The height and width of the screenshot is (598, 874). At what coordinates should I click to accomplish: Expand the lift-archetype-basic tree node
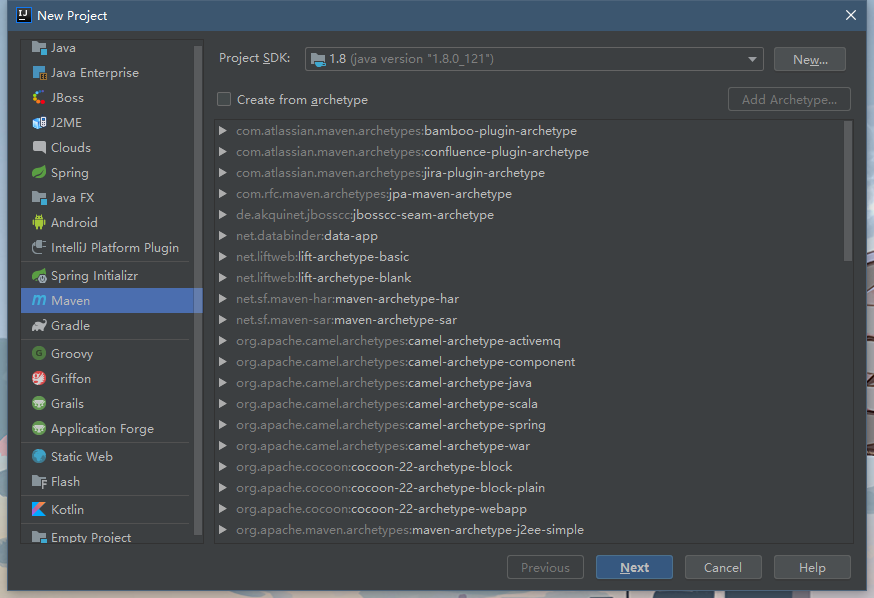coord(223,257)
